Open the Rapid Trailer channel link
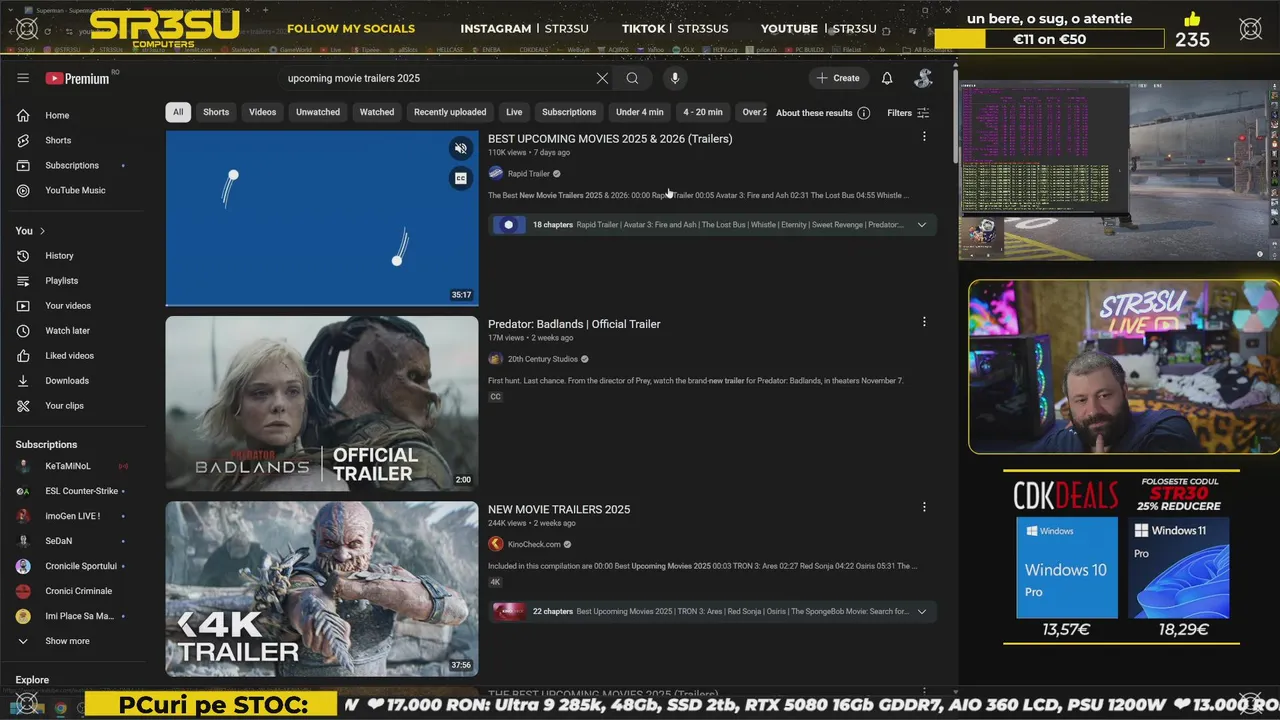This screenshot has height=720, width=1280. (x=529, y=174)
